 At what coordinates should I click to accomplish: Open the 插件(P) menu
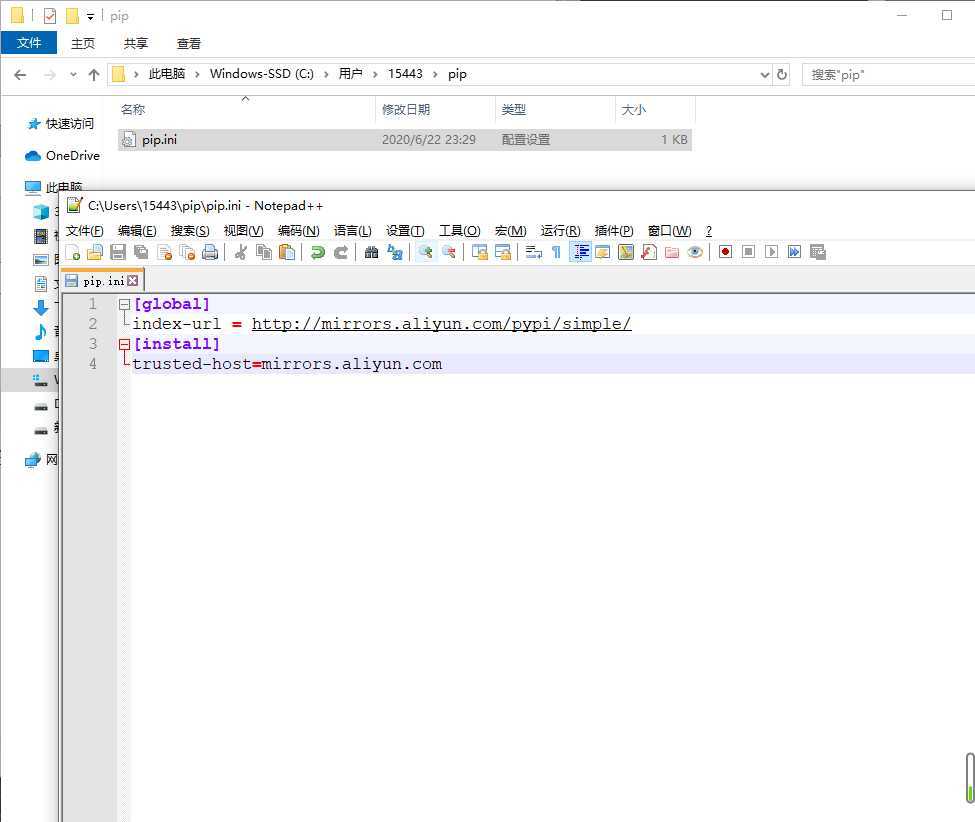(x=614, y=231)
